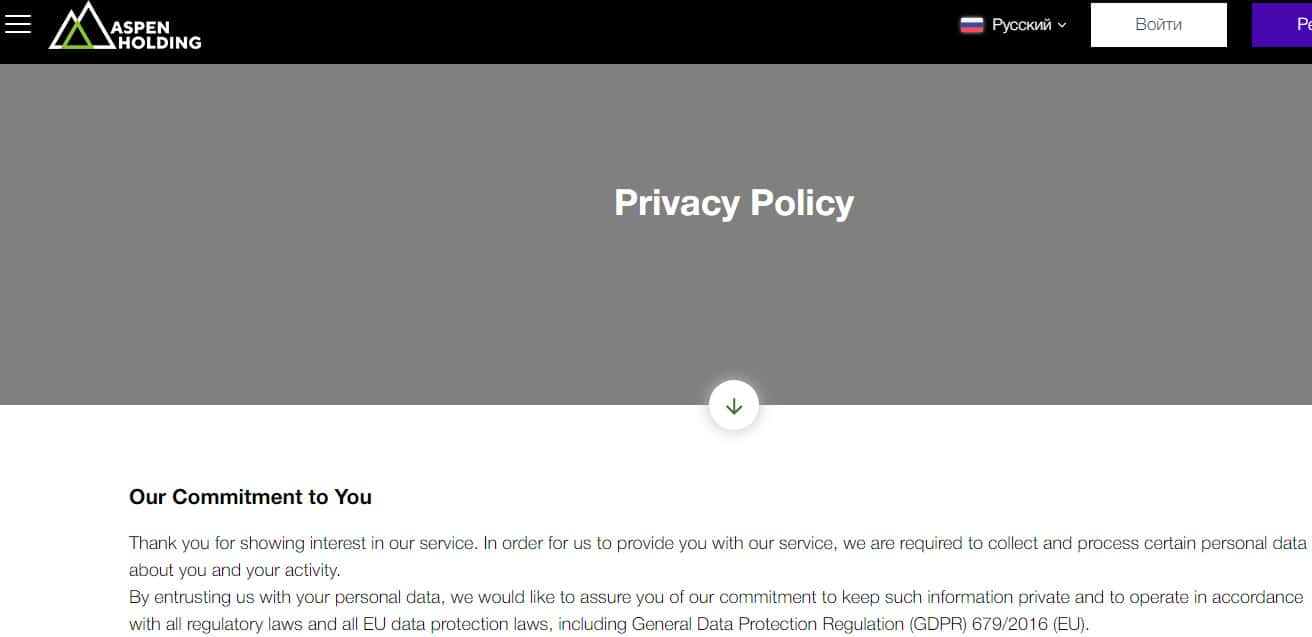Click empty area of black header bar
The width and height of the screenshot is (1312, 637).
(x=600, y=30)
